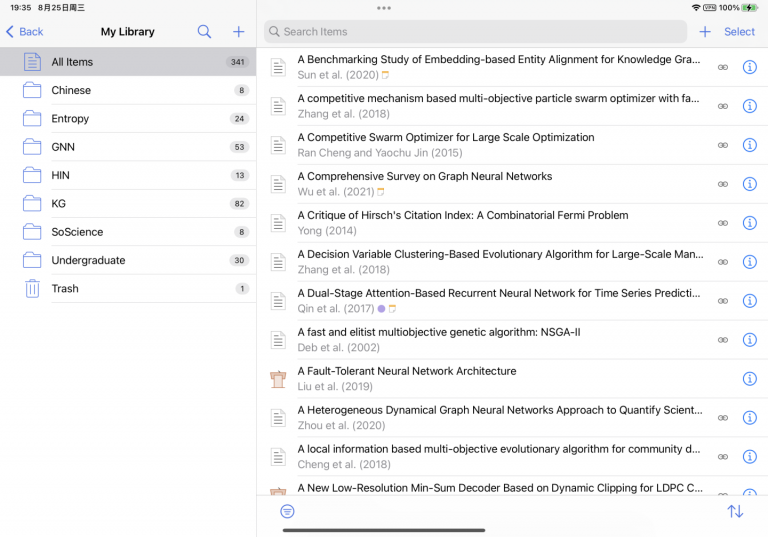Tap the sort order arrows icon

tap(735, 511)
